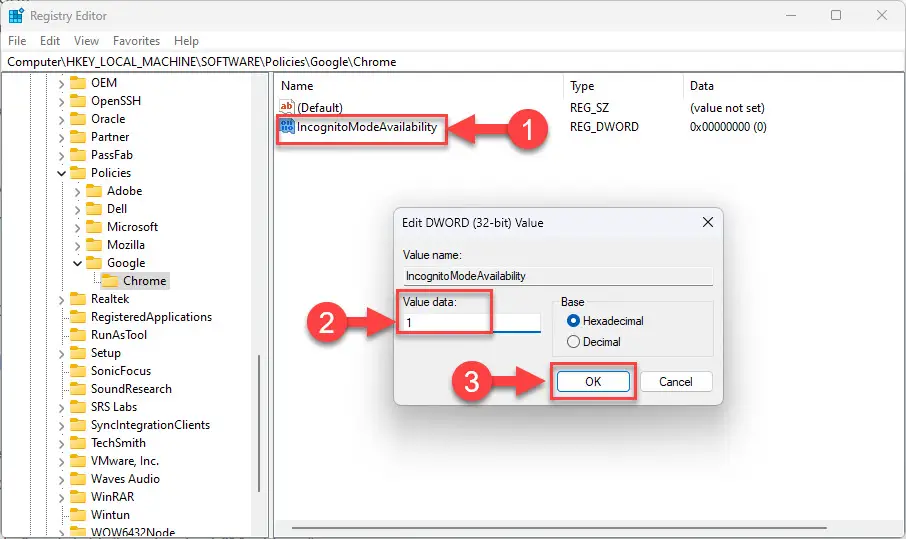The height and width of the screenshot is (539, 906).
Task: Open the File menu
Action: click(x=17, y=40)
